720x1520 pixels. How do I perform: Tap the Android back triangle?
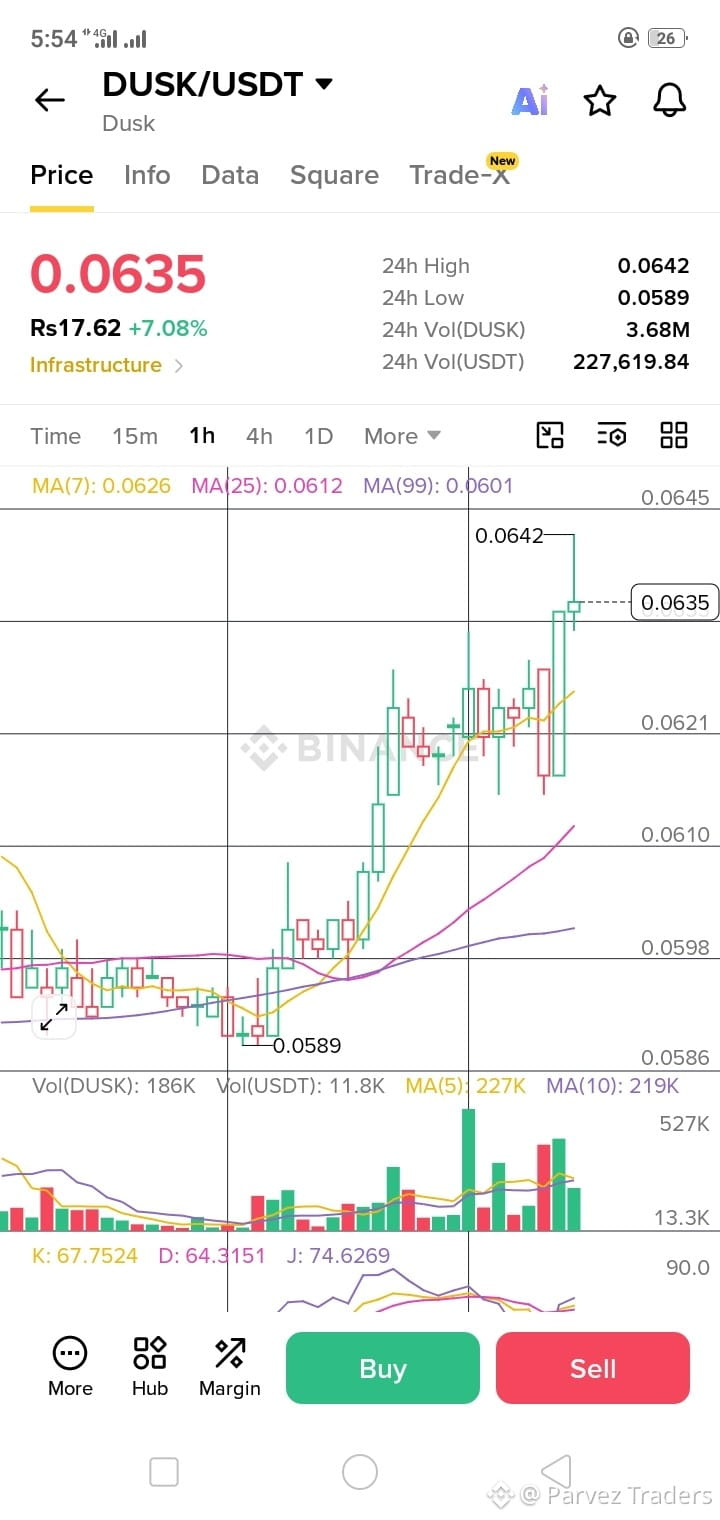coord(555,1472)
